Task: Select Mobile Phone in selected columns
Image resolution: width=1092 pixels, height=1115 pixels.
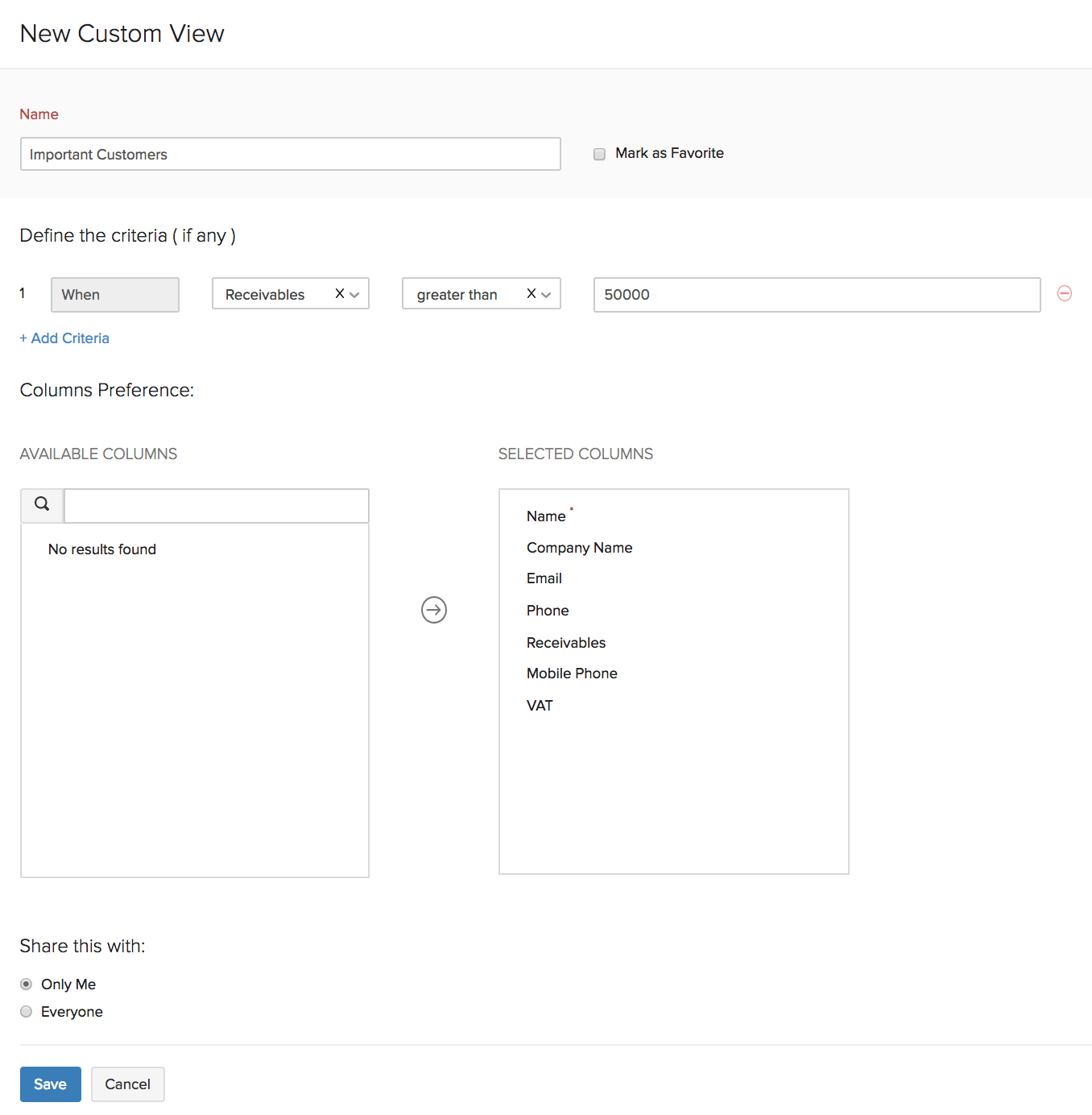Action: tap(572, 674)
